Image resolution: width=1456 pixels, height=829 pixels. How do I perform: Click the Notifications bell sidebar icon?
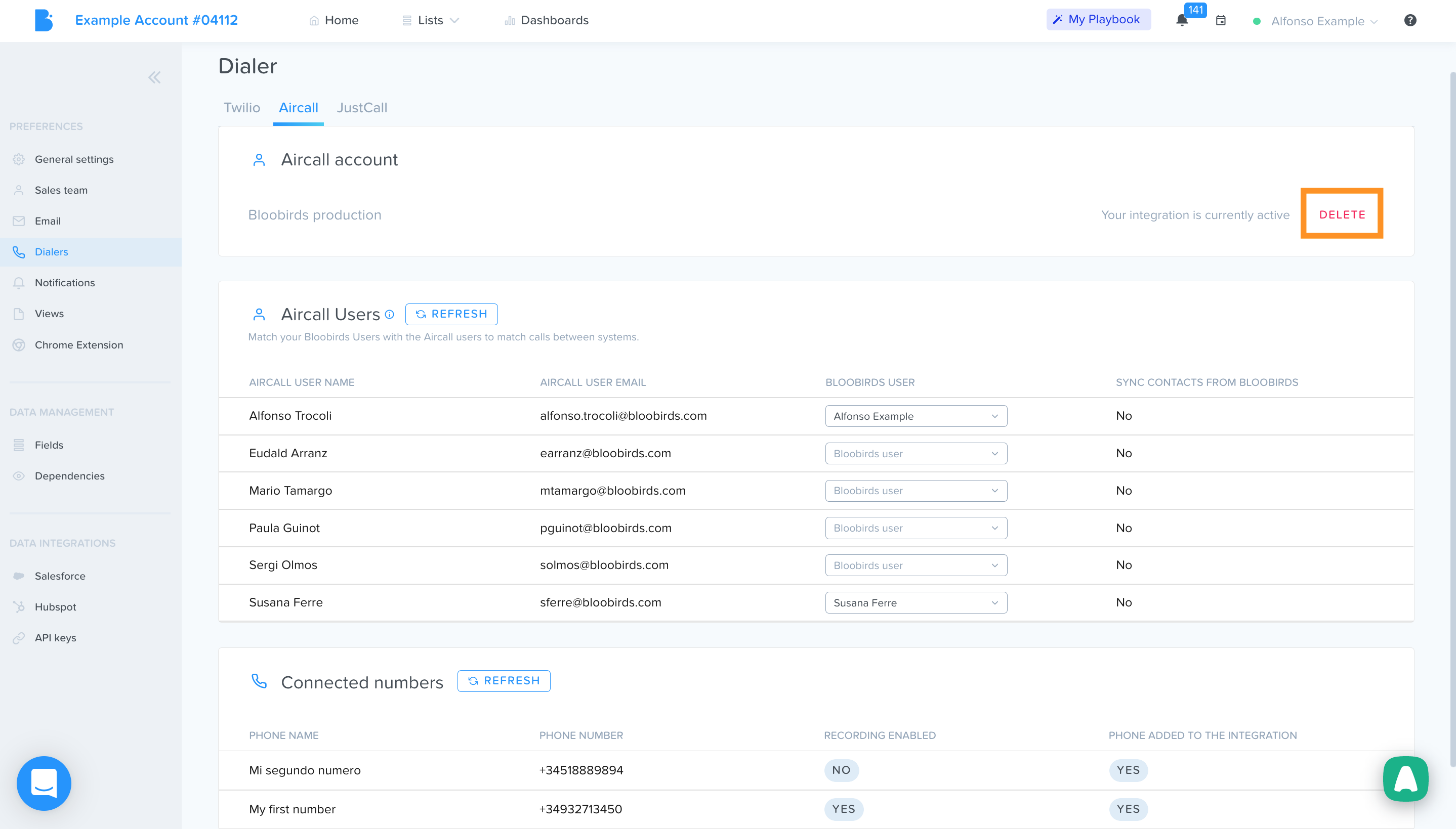tap(19, 283)
